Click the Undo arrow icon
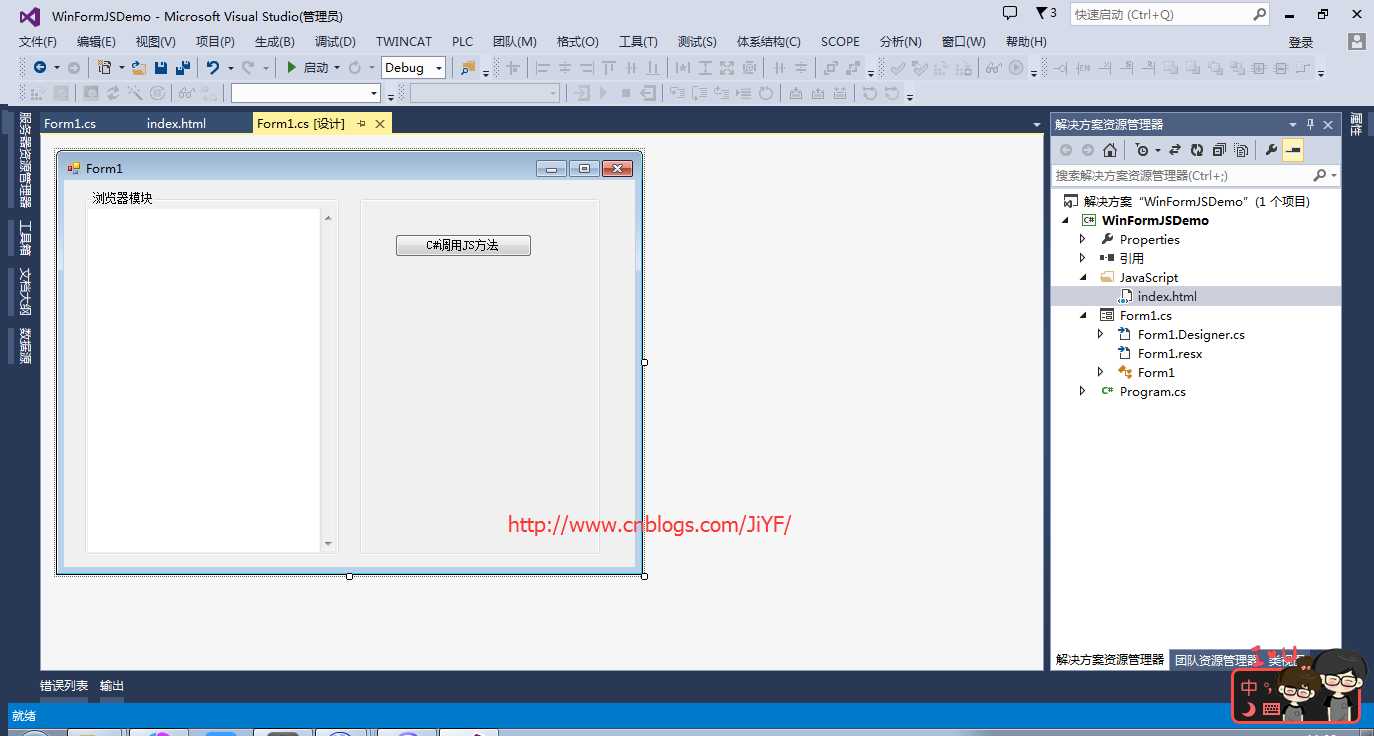 click(x=213, y=68)
